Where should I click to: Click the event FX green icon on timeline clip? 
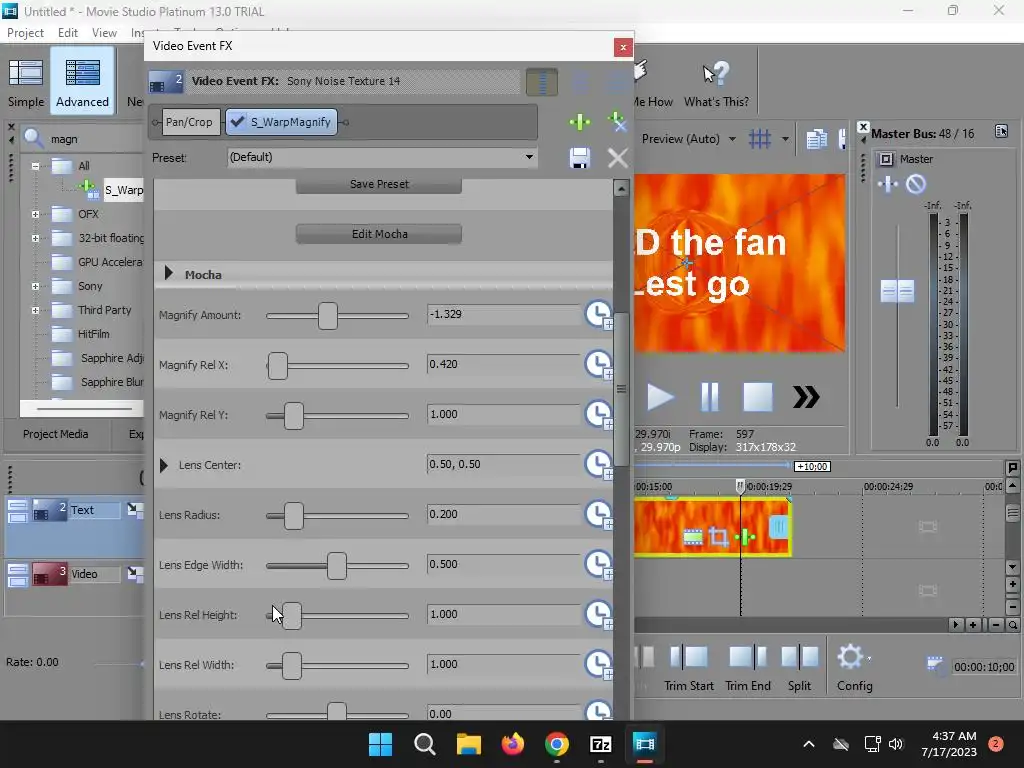click(x=745, y=537)
